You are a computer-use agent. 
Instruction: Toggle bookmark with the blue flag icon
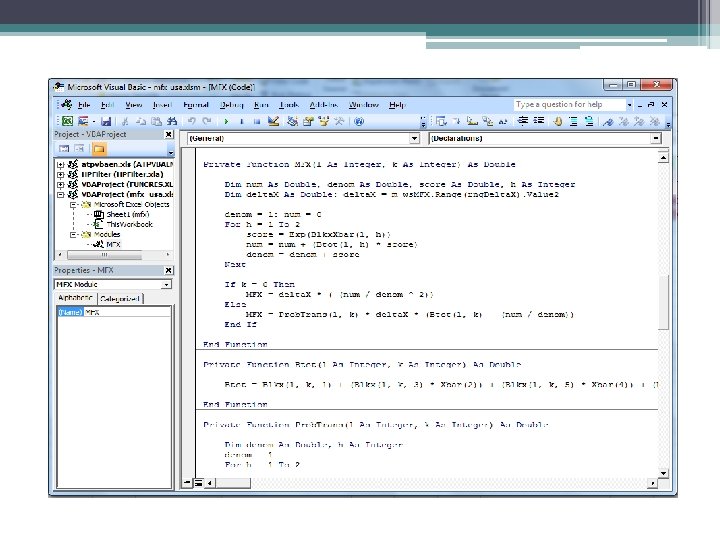pyautogui.click(x=608, y=121)
